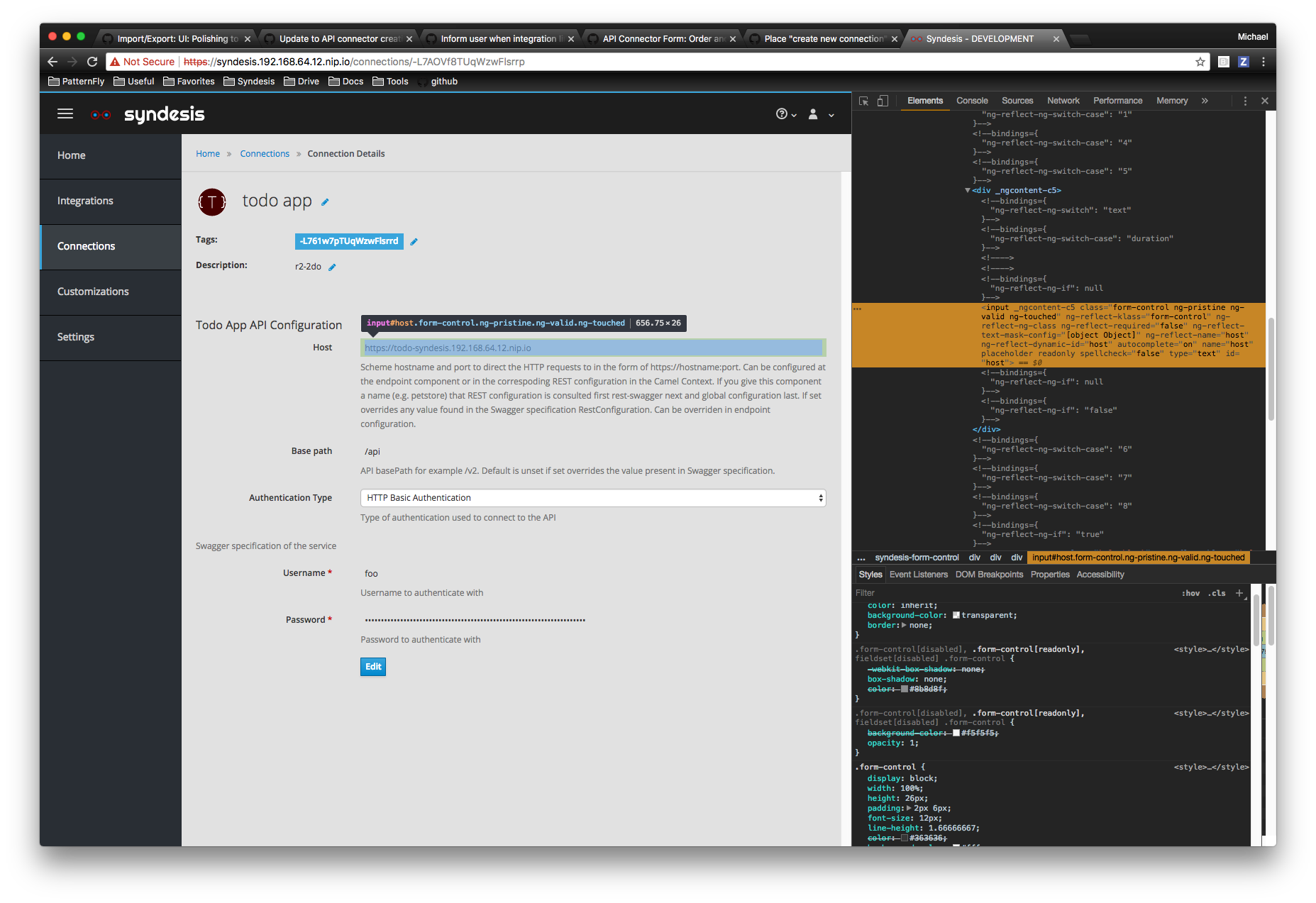
Task: Click the #8b8d8f color swatch
Action: 905,689
